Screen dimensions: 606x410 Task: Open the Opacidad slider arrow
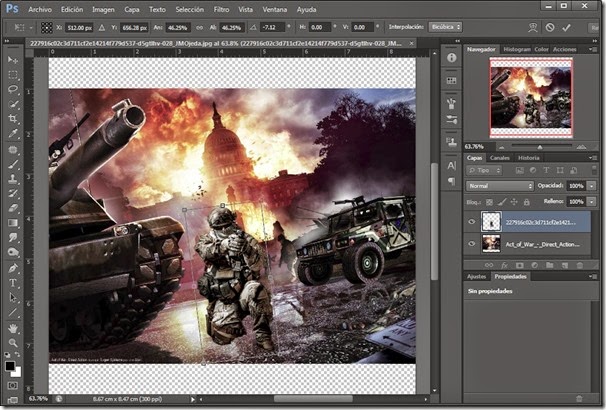pos(592,186)
